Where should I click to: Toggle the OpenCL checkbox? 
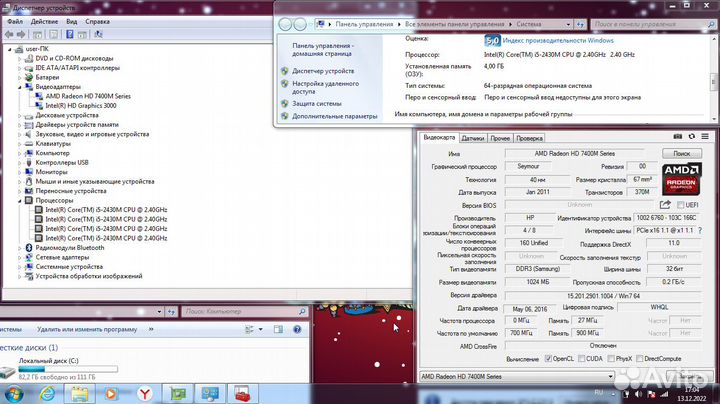point(548,359)
